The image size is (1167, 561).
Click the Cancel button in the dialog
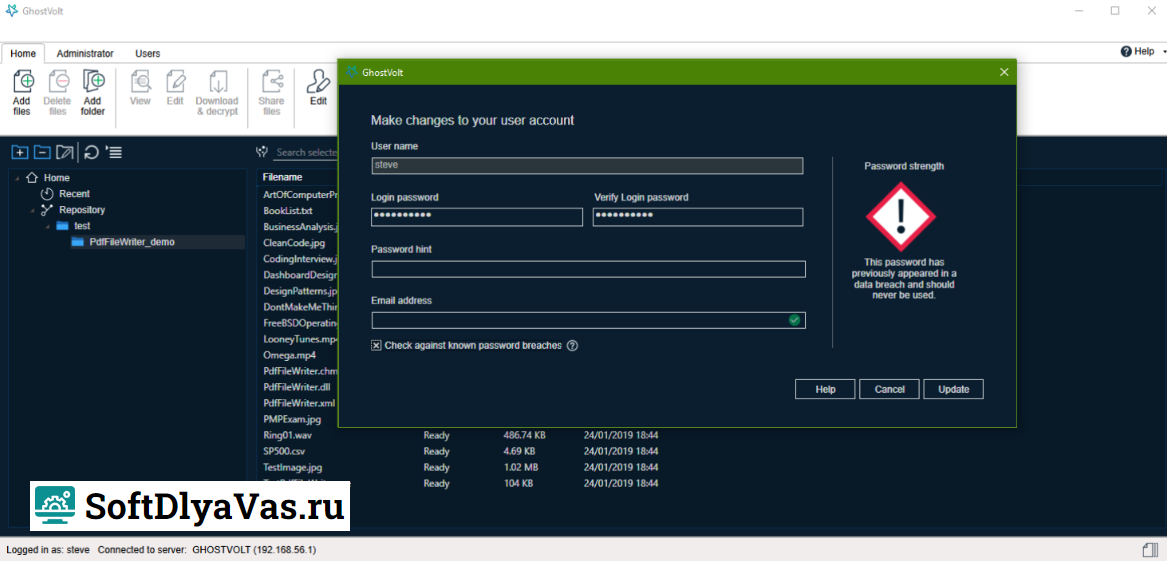[889, 389]
